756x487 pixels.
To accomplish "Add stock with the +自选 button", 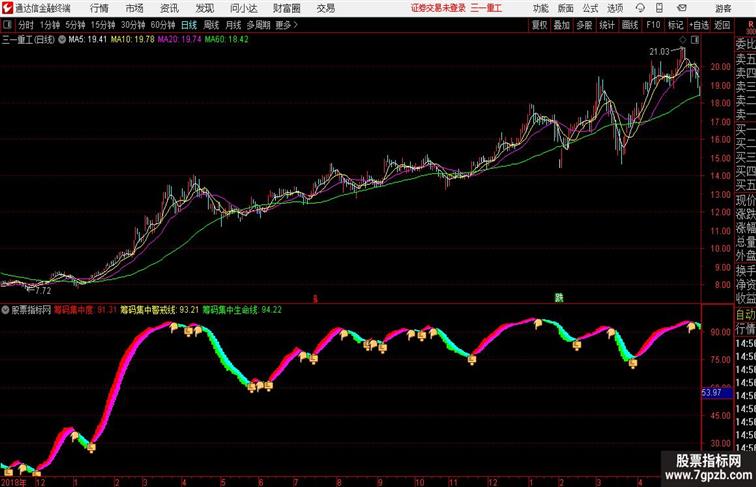I will click(x=699, y=25).
